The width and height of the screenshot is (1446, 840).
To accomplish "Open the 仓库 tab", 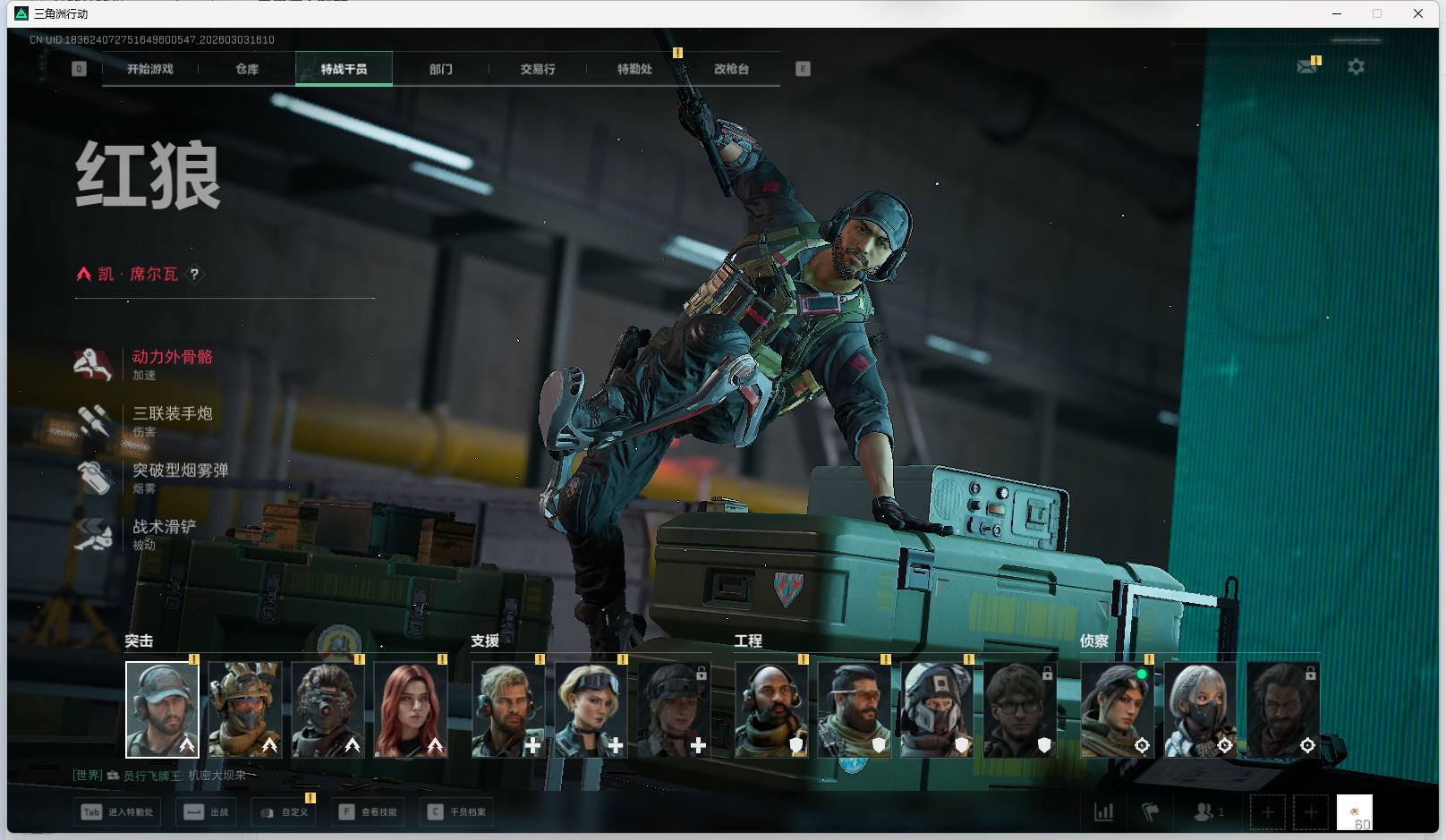I will pyautogui.click(x=247, y=69).
